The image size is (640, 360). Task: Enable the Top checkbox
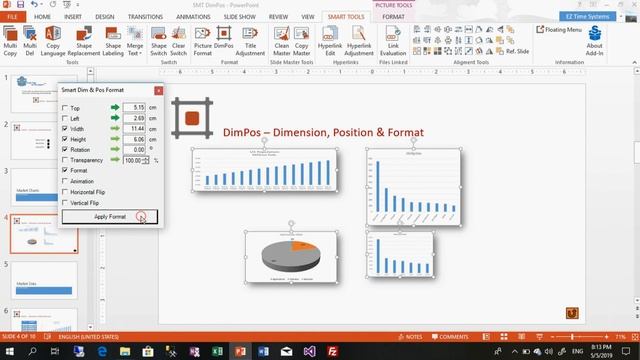pyautogui.click(x=64, y=108)
